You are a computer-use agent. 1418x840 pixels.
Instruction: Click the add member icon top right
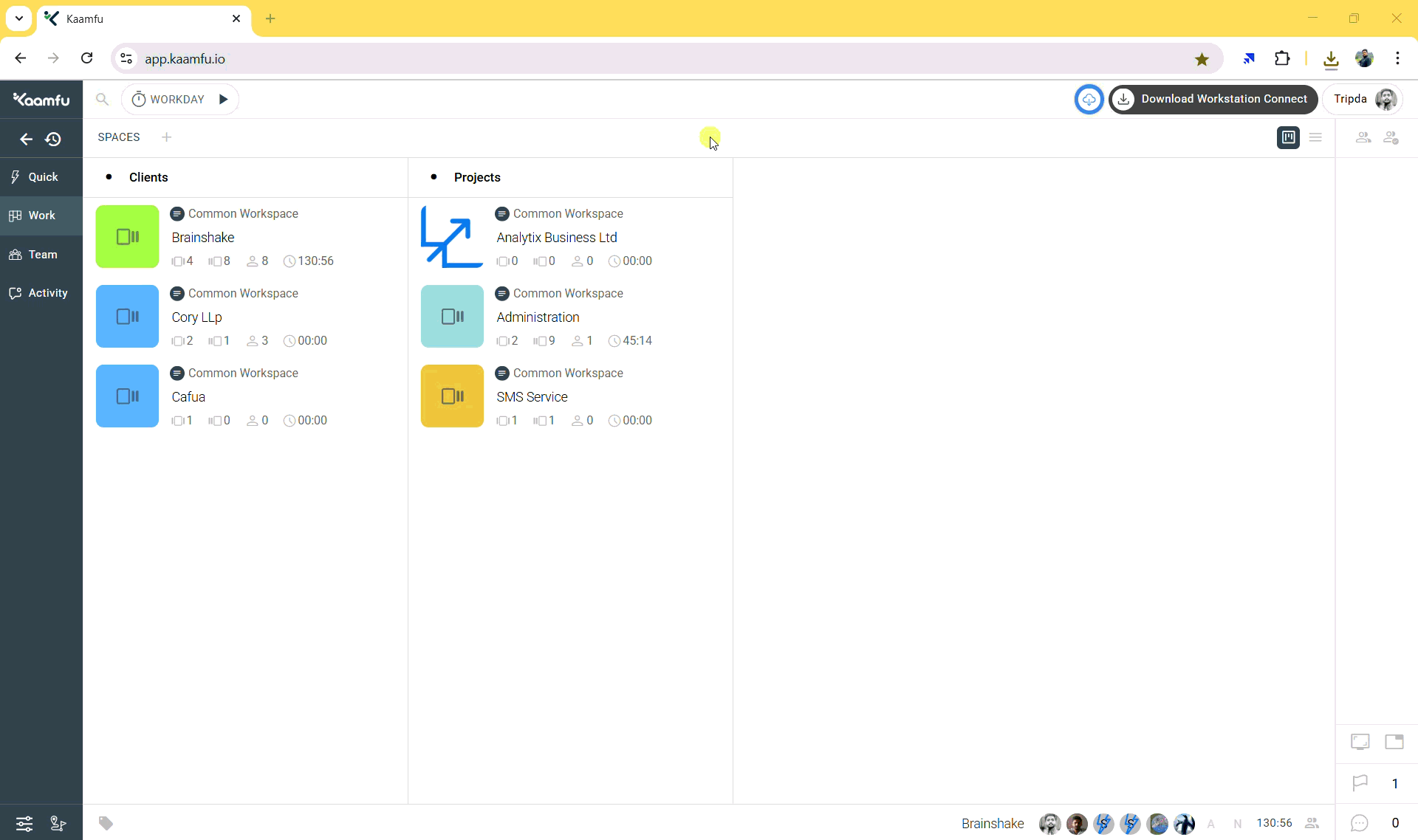(x=1391, y=137)
